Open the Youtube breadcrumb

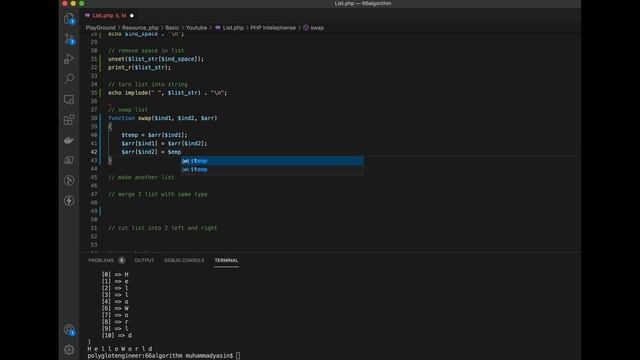point(196,28)
